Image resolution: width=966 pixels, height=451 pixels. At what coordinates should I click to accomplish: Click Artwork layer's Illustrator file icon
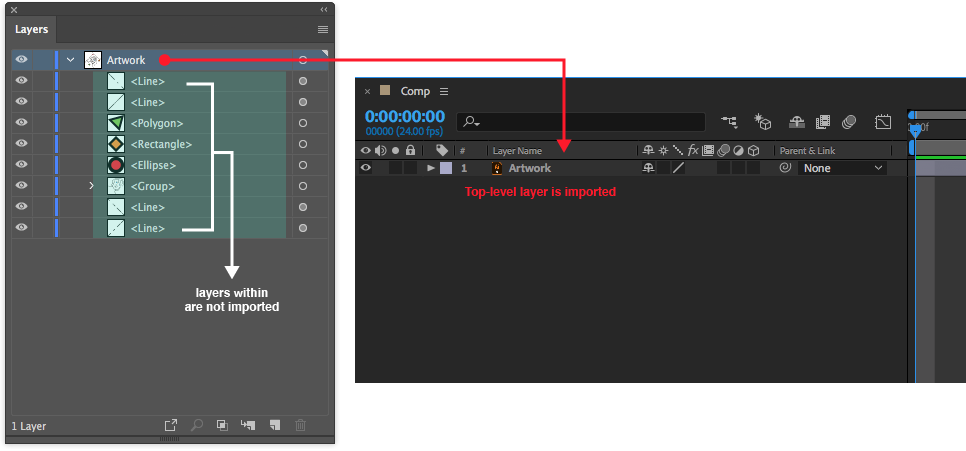pyautogui.click(x=497, y=168)
